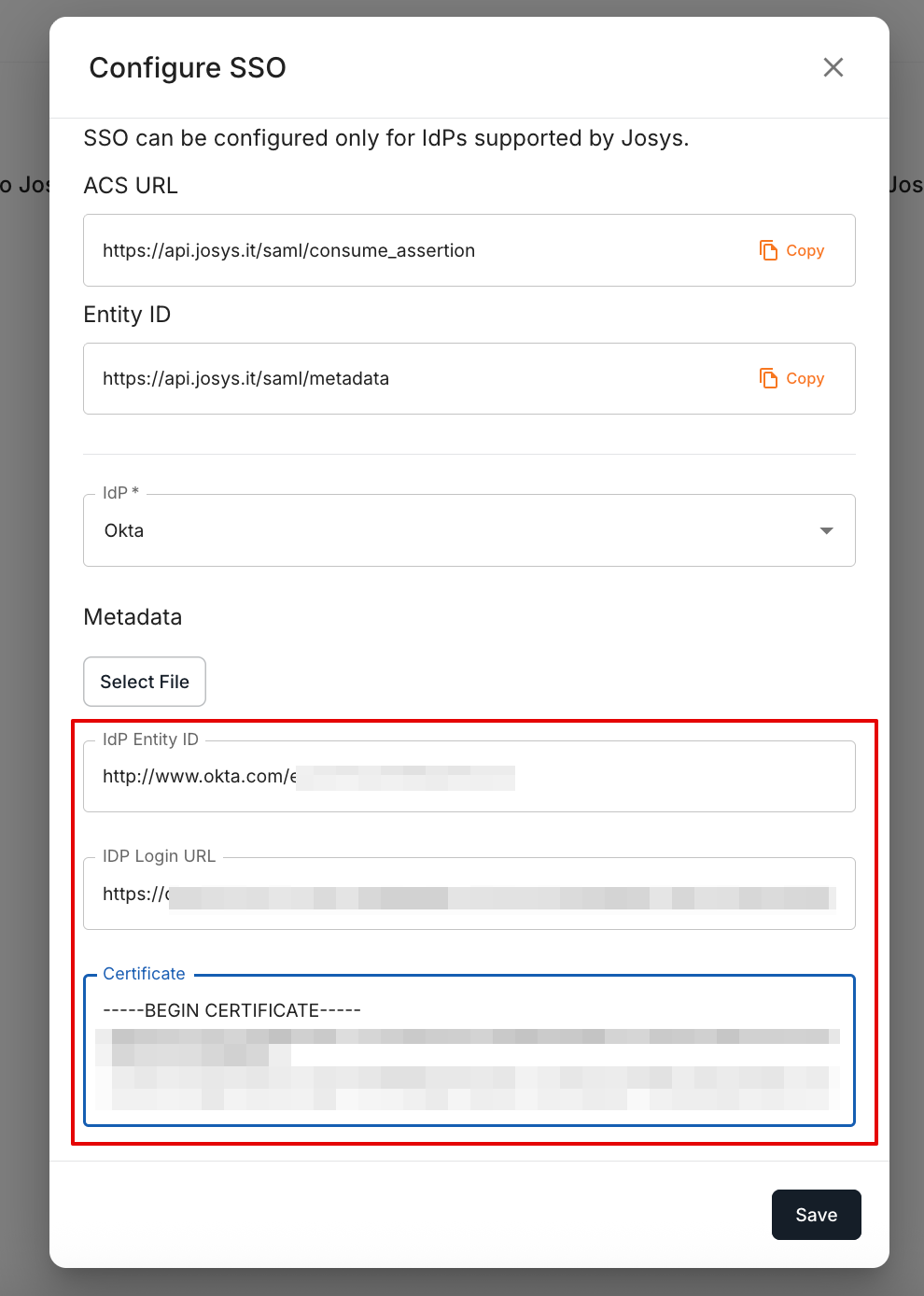Click the BEGIN CERTIFICATE line of text
This screenshot has width=924, height=1296.
coord(231,1010)
